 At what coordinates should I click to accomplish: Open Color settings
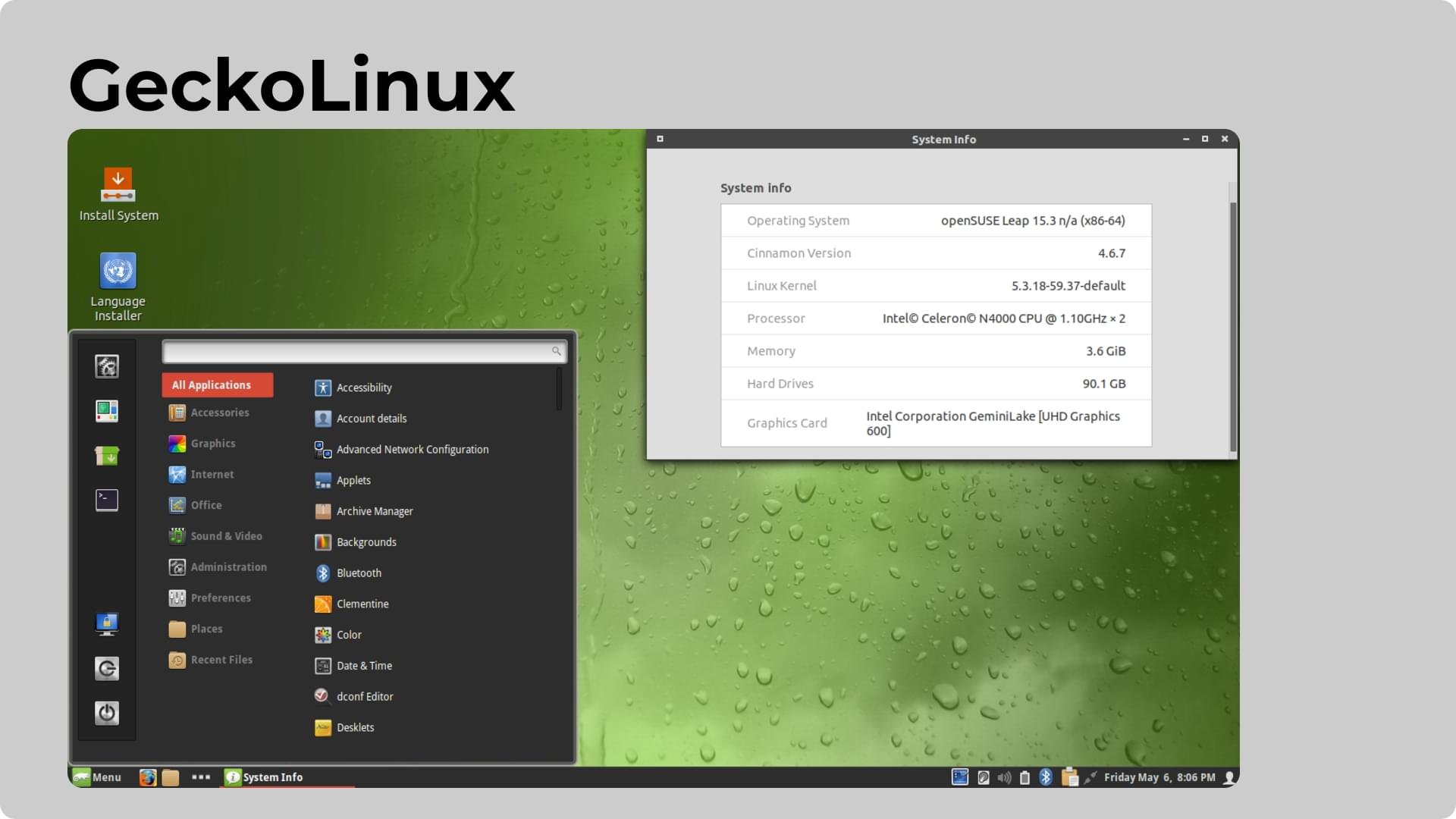tap(338, 635)
